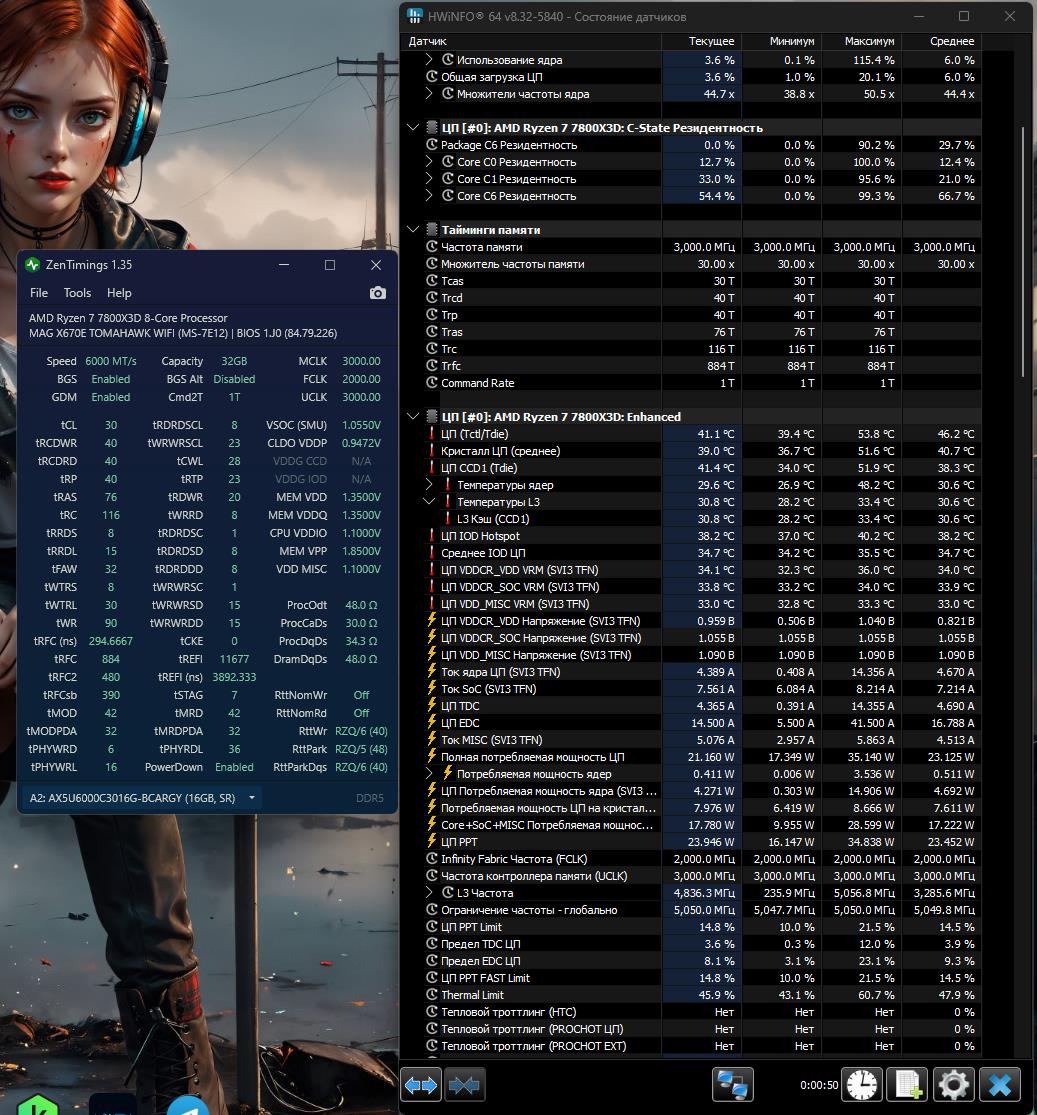Click the thermometer icon of Кристалл ЦП (среднее)
The height and width of the screenshot is (1115, 1037).
[431, 451]
